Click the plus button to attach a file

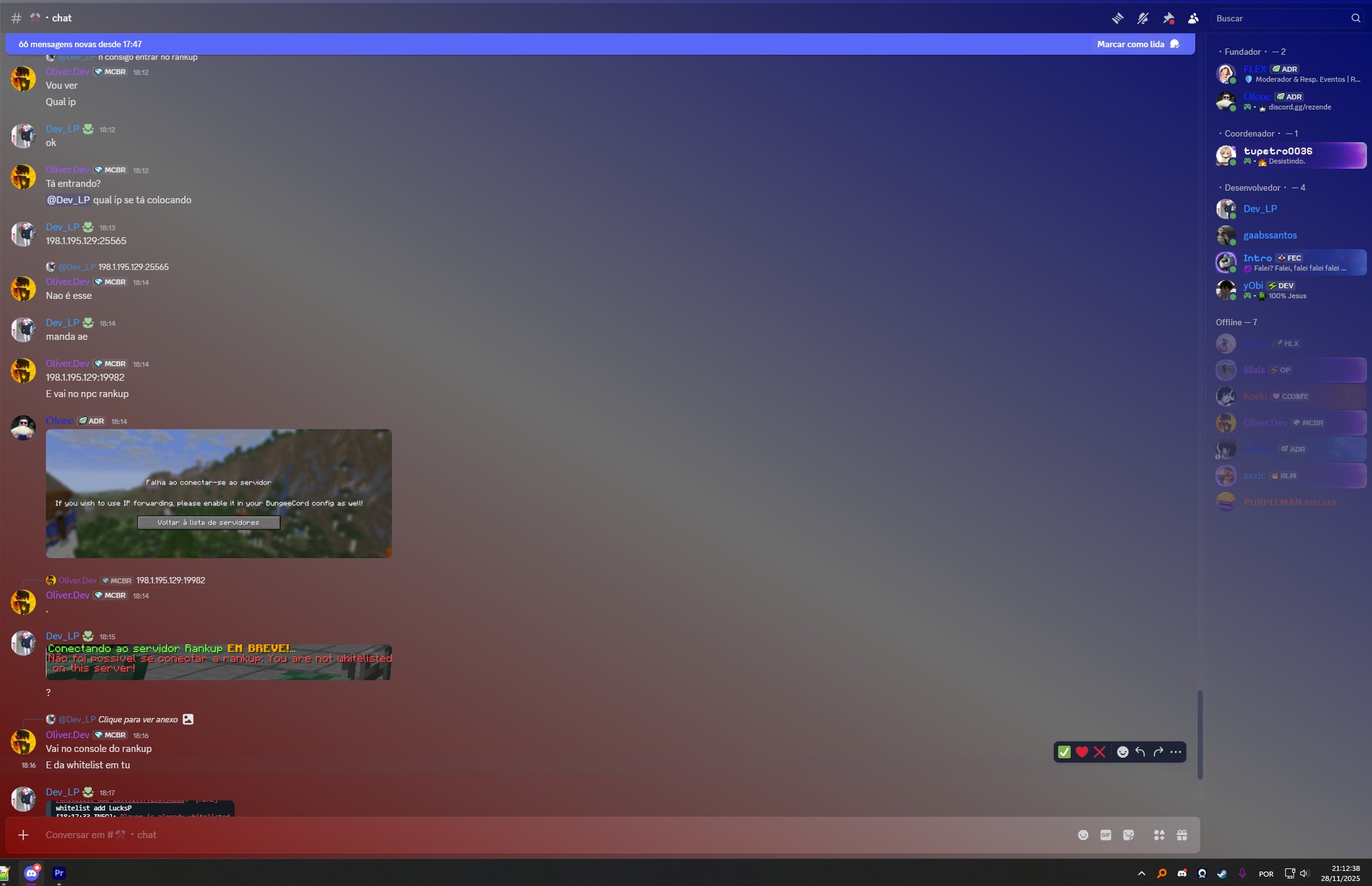click(23, 834)
